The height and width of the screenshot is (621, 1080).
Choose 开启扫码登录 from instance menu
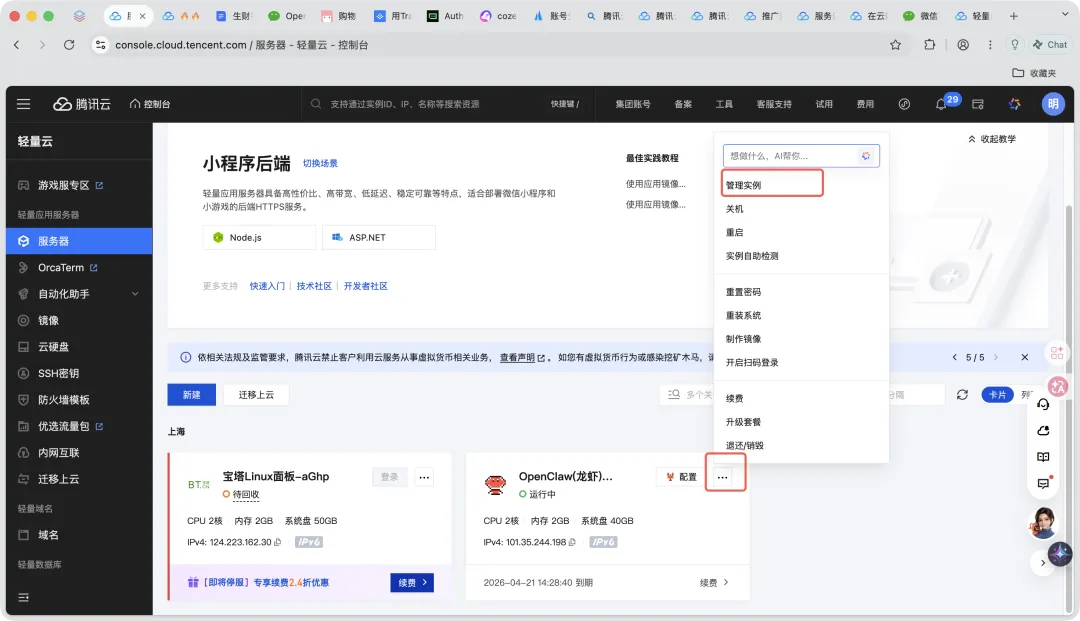[x=752, y=362]
